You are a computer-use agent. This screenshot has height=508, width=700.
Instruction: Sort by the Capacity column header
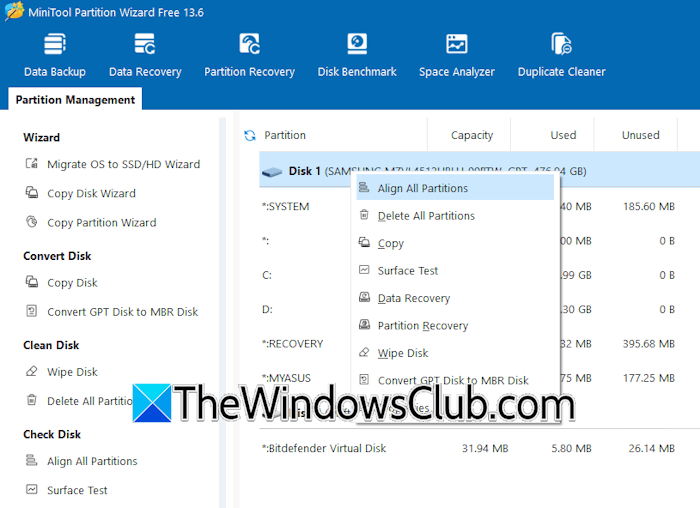[x=471, y=135]
